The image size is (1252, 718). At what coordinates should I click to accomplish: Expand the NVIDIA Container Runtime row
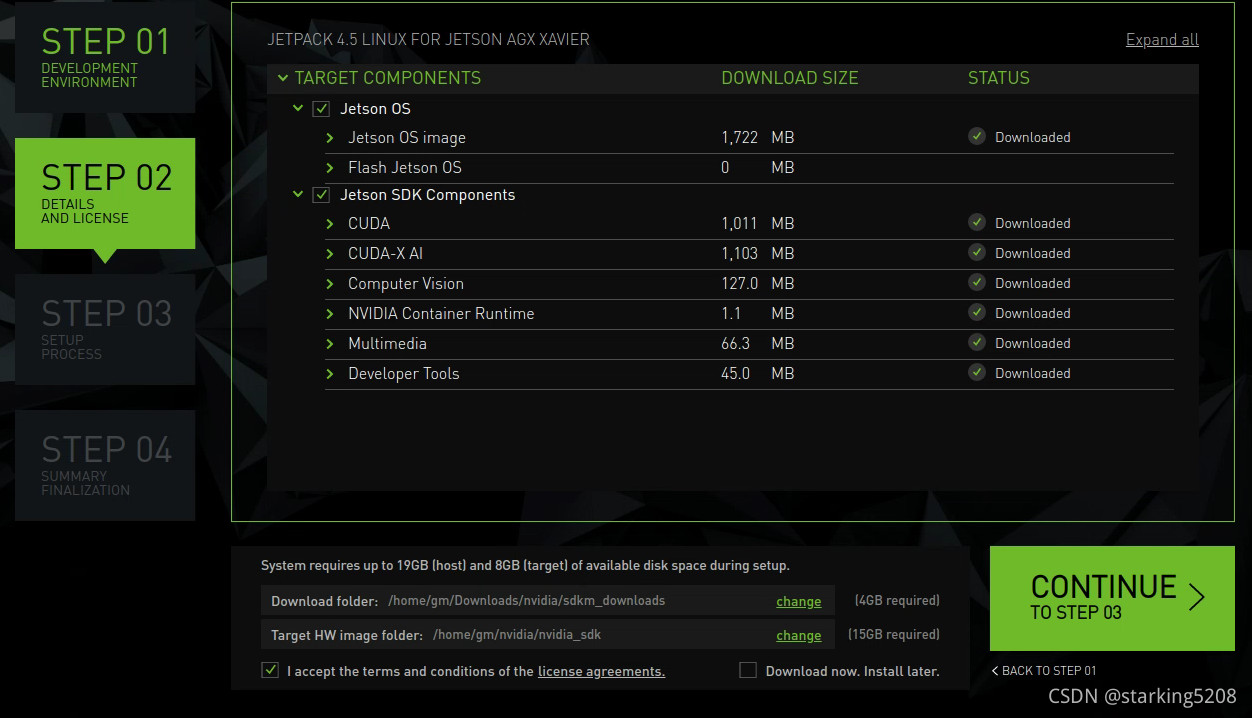coord(330,314)
